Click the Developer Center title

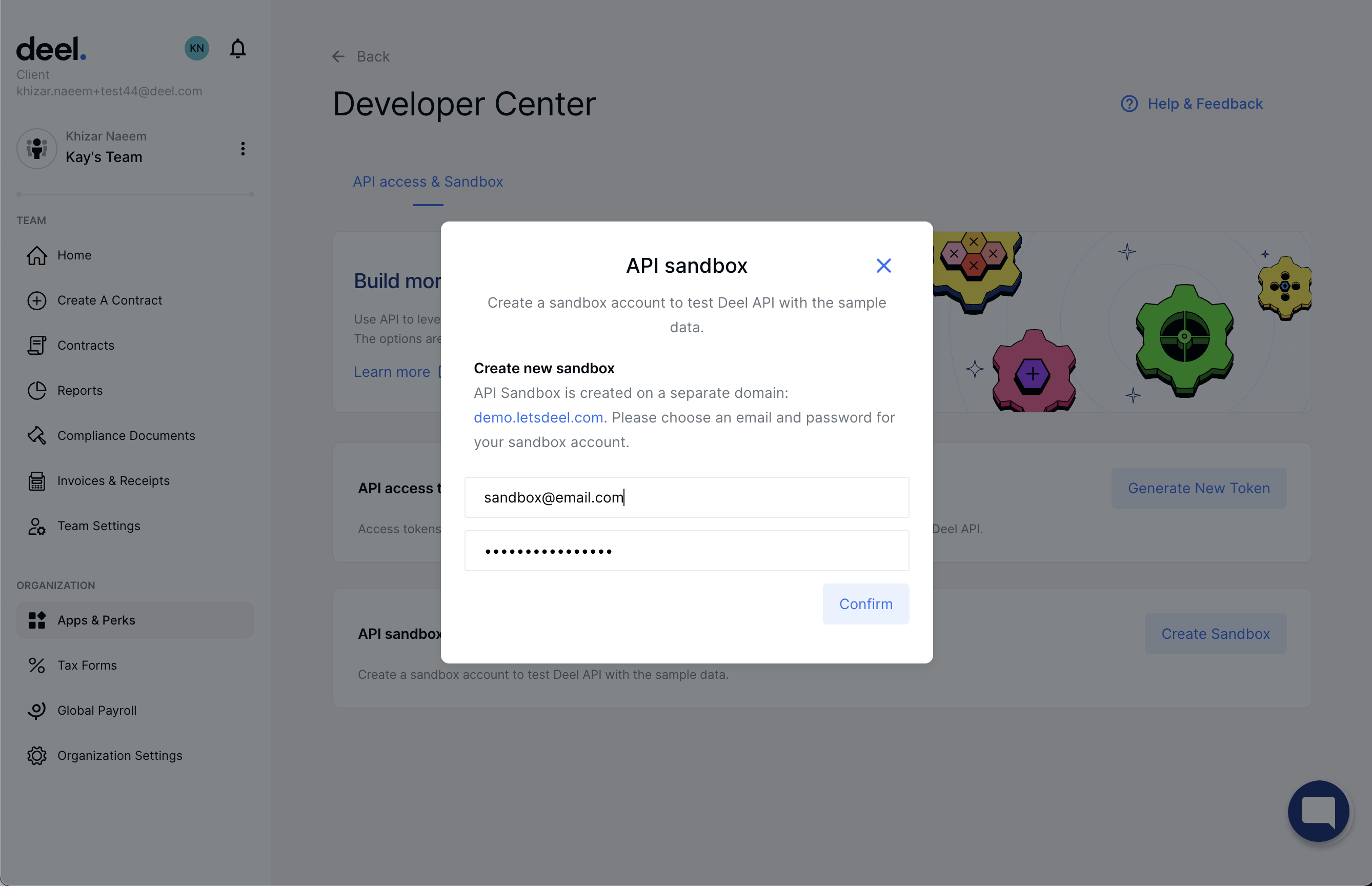[464, 104]
